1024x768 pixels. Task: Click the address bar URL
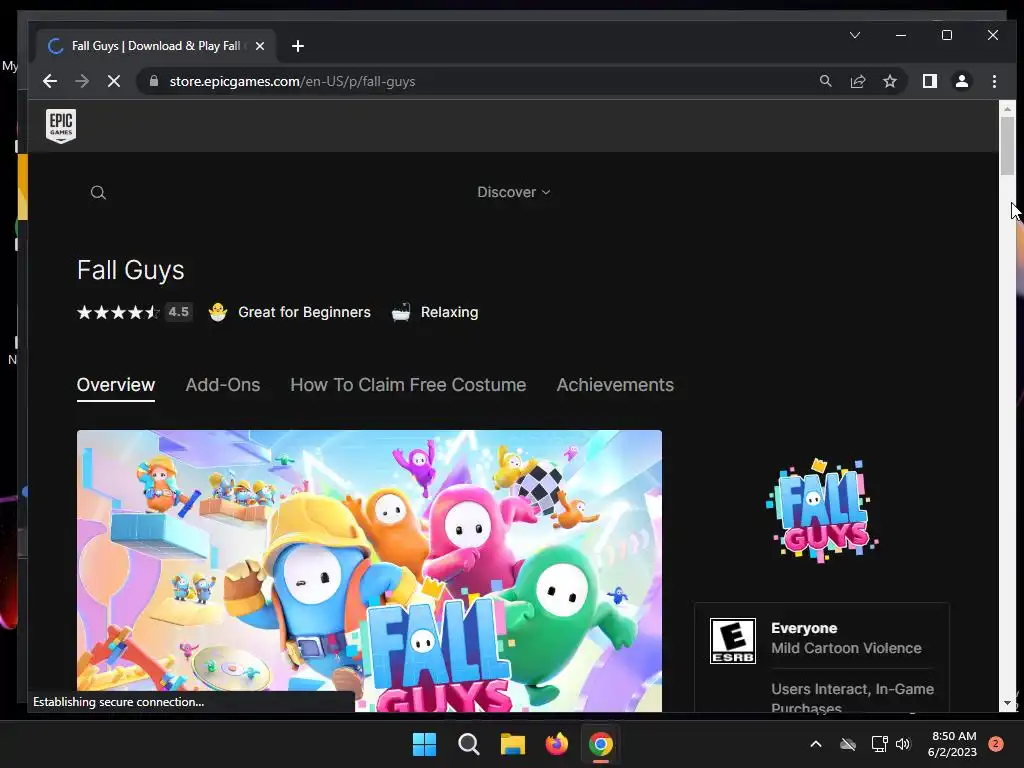292,82
